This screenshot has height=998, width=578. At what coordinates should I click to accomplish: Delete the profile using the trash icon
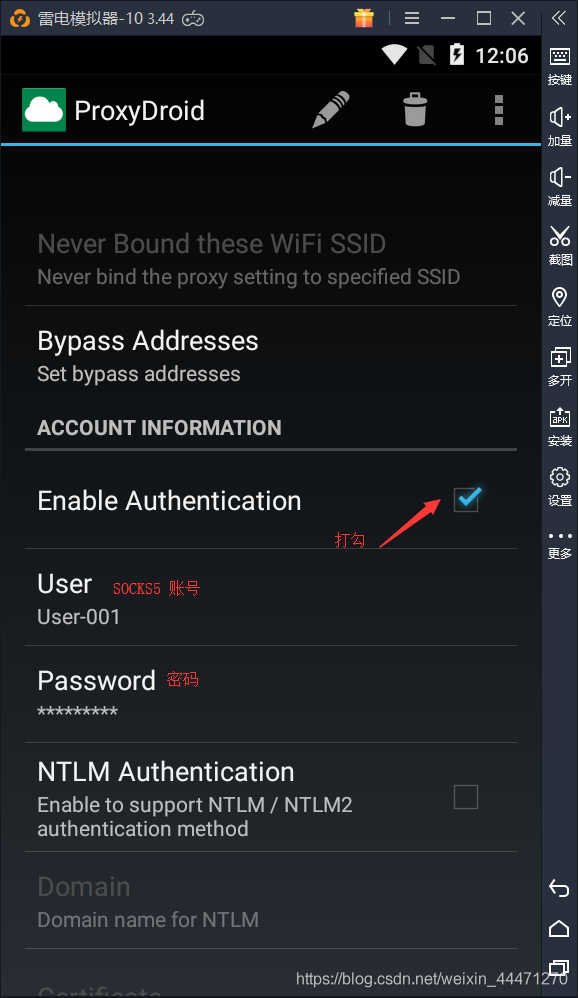point(414,110)
